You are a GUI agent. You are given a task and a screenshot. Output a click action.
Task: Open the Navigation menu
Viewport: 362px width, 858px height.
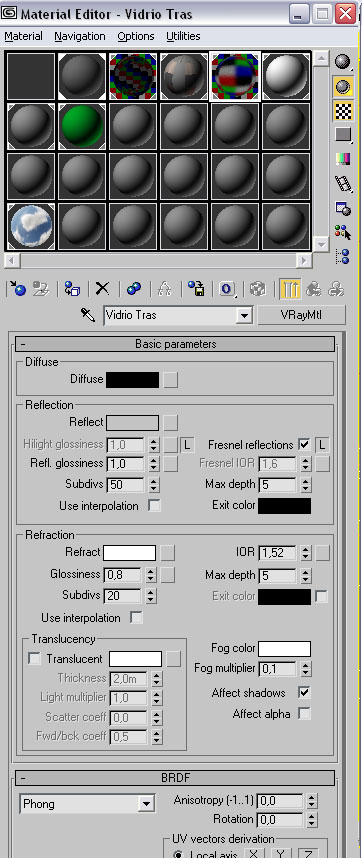click(x=80, y=36)
